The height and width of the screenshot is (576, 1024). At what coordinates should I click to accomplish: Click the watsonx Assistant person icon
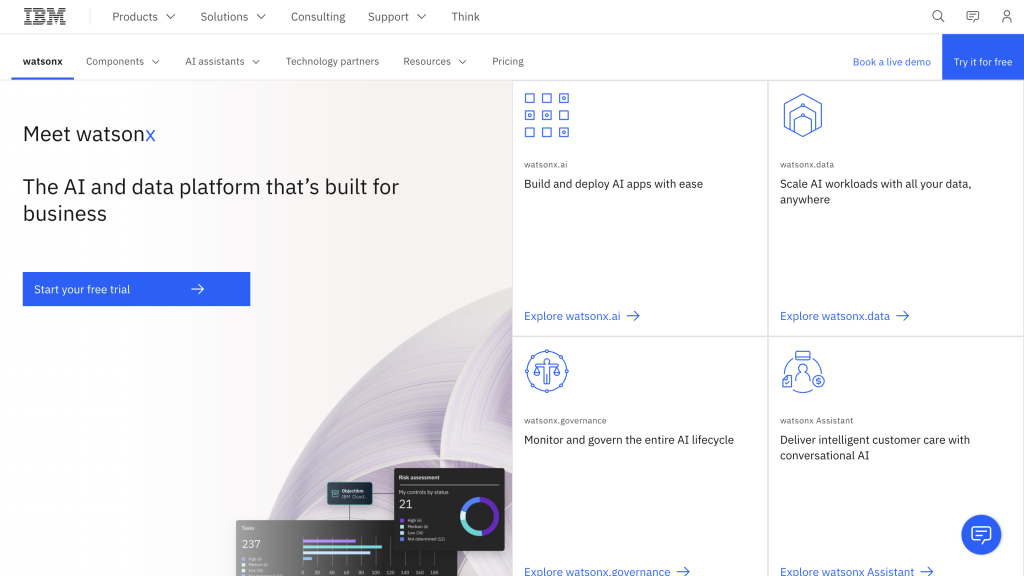pyautogui.click(x=803, y=371)
